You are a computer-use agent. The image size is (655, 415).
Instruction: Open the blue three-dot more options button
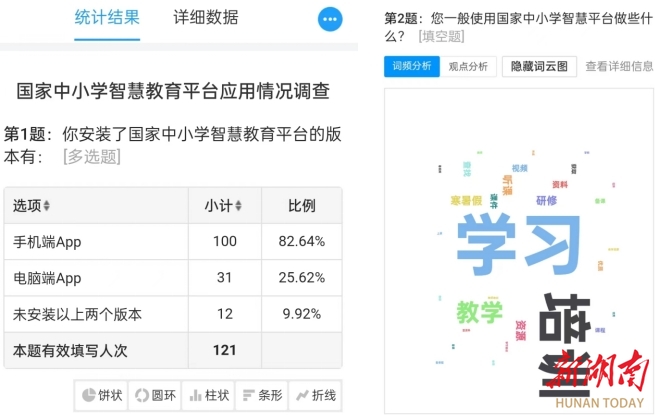click(x=330, y=19)
